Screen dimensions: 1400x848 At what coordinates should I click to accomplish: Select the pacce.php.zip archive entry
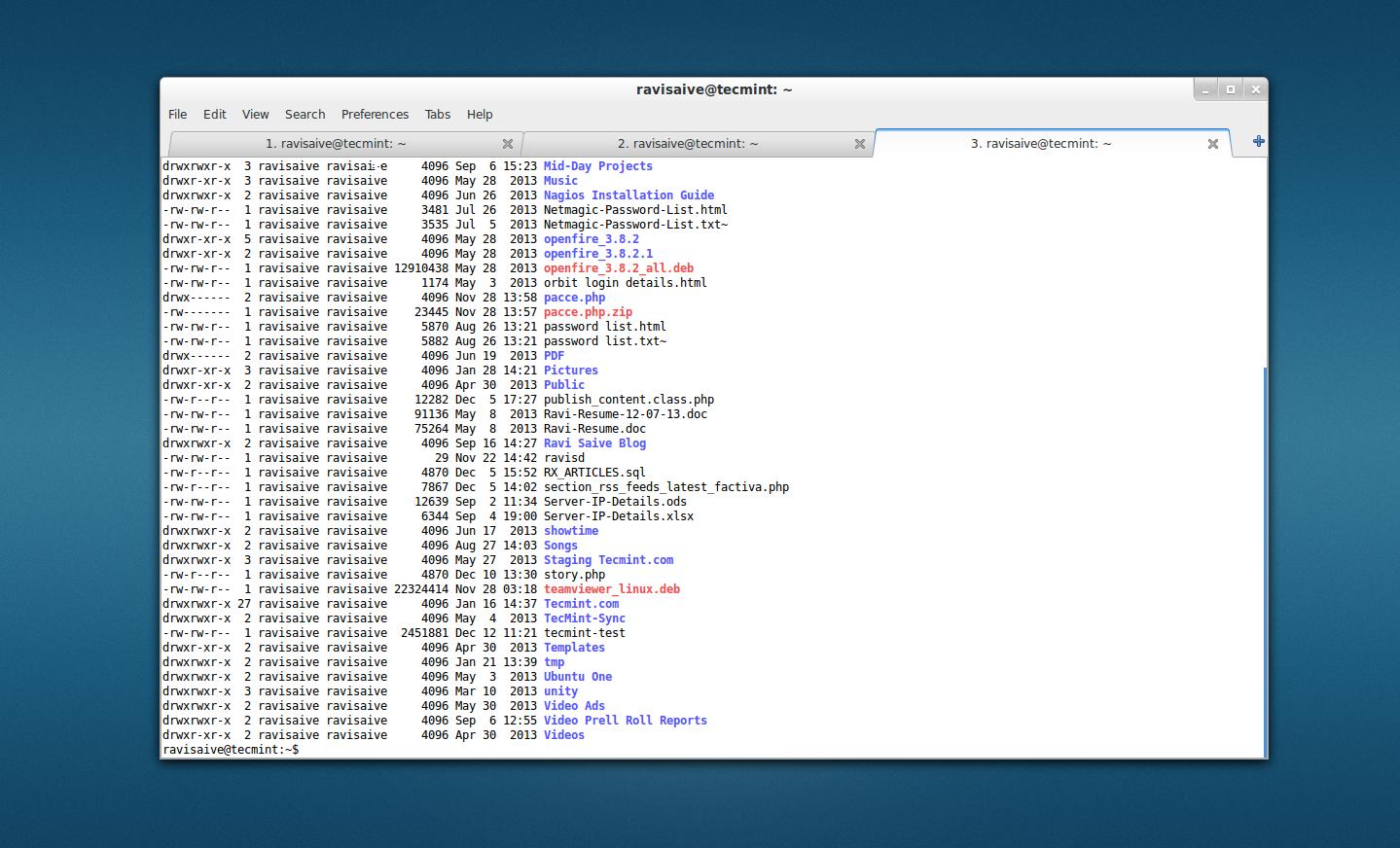[588, 311]
